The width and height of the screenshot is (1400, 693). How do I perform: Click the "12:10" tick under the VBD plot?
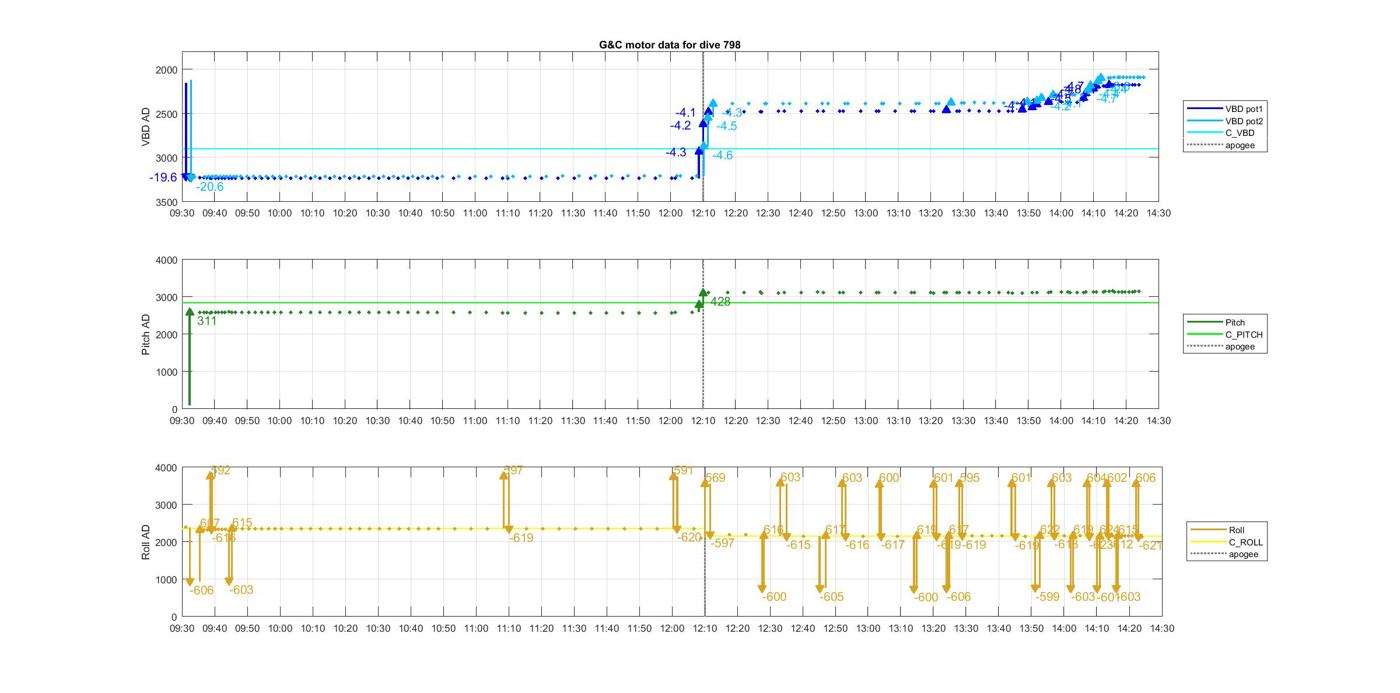pyautogui.click(x=703, y=213)
